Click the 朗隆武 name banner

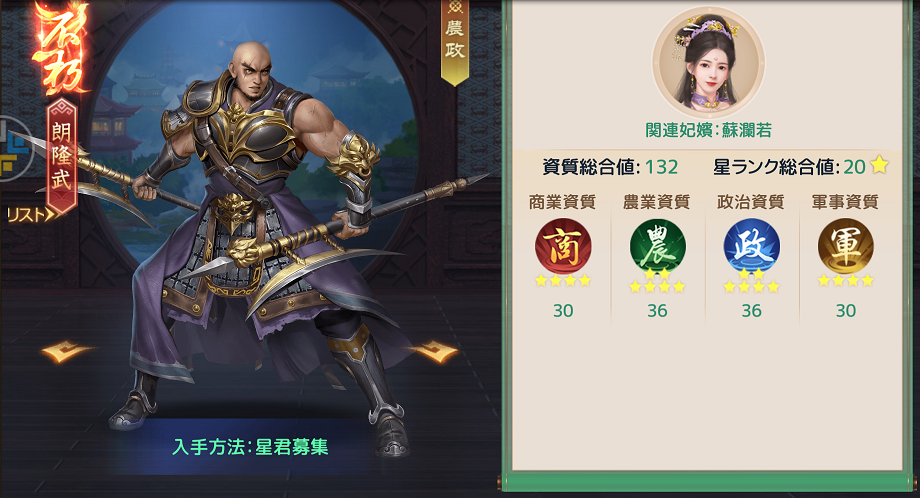(62, 156)
